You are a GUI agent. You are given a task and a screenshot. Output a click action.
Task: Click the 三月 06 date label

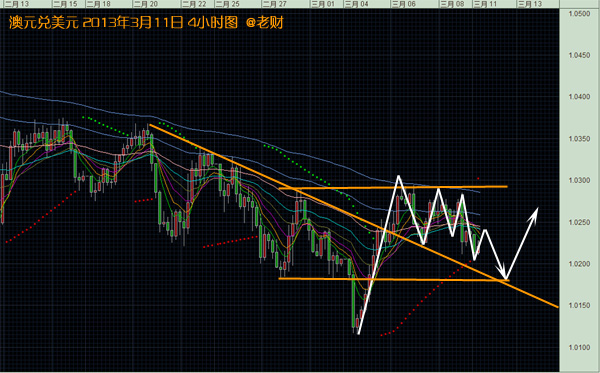pyautogui.click(x=403, y=4)
